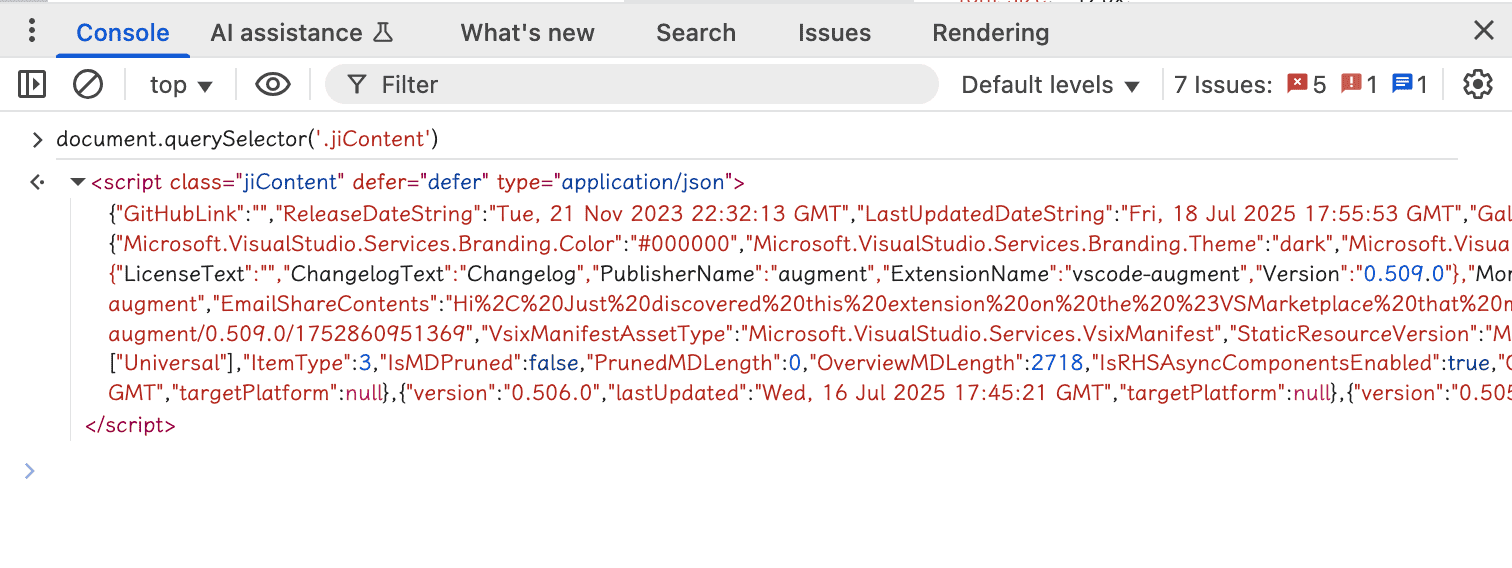
Task: Collapse the script element disclosure triangle
Action: coord(77,183)
